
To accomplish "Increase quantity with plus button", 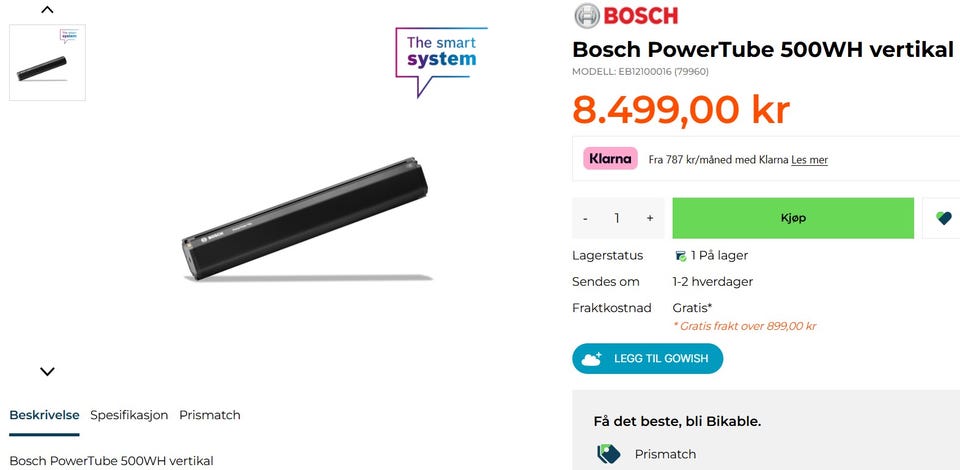I will (649, 218).
